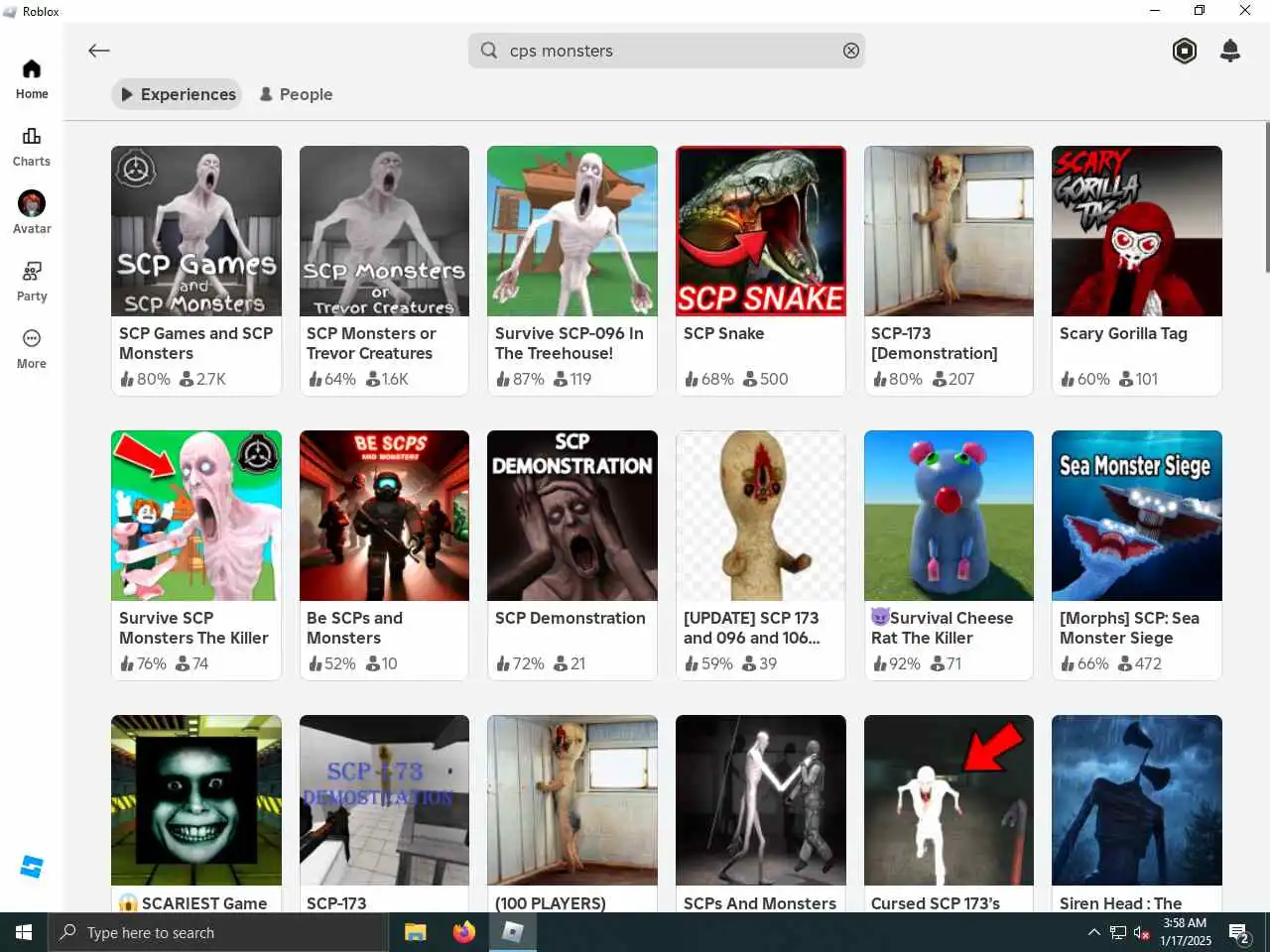The image size is (1270, 952).
Task: Click the Be SCPs and Monsters title
Action: pyautogui.click(x=355, y=628)
